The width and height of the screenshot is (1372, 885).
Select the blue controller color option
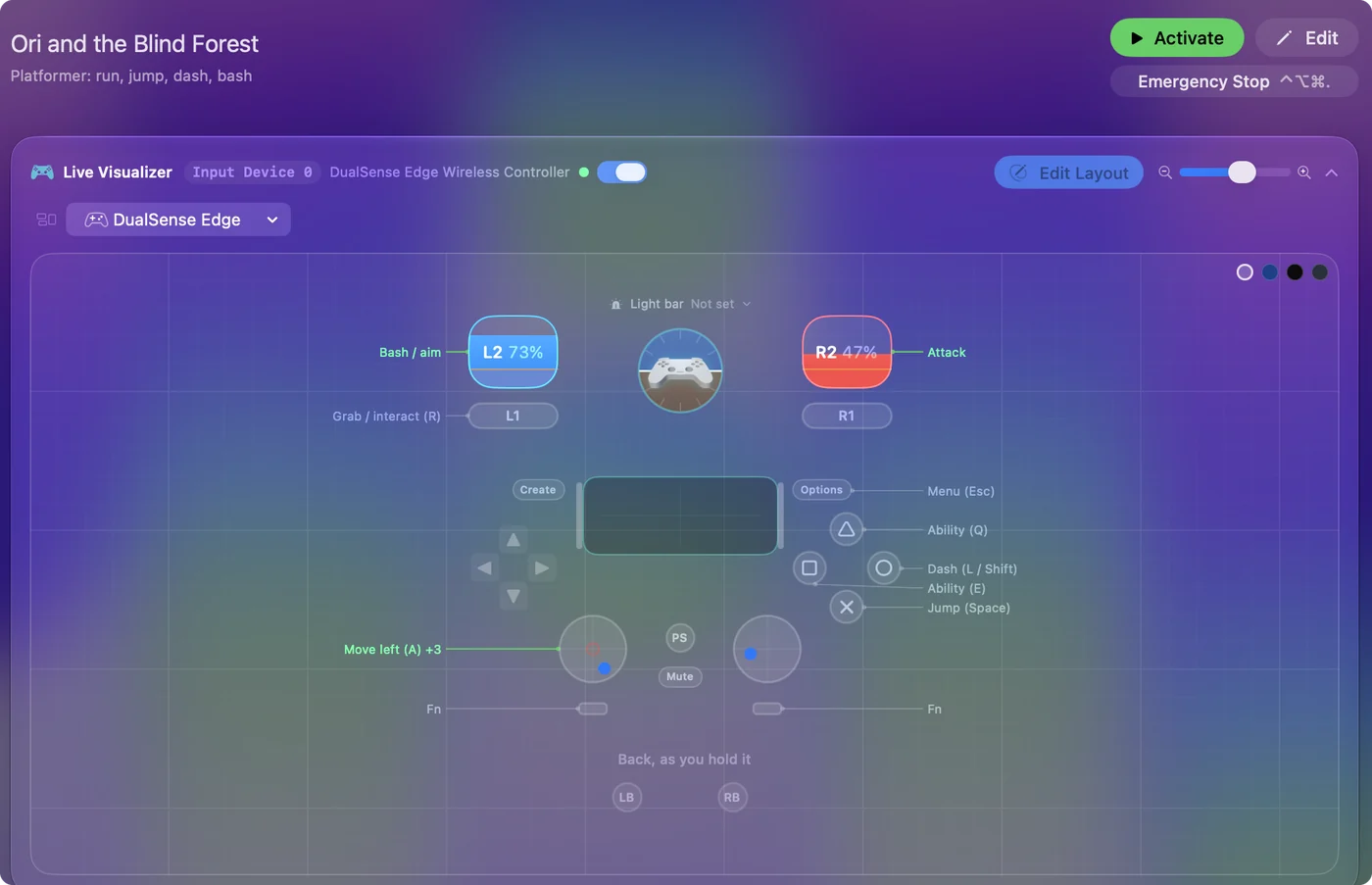1270,272
